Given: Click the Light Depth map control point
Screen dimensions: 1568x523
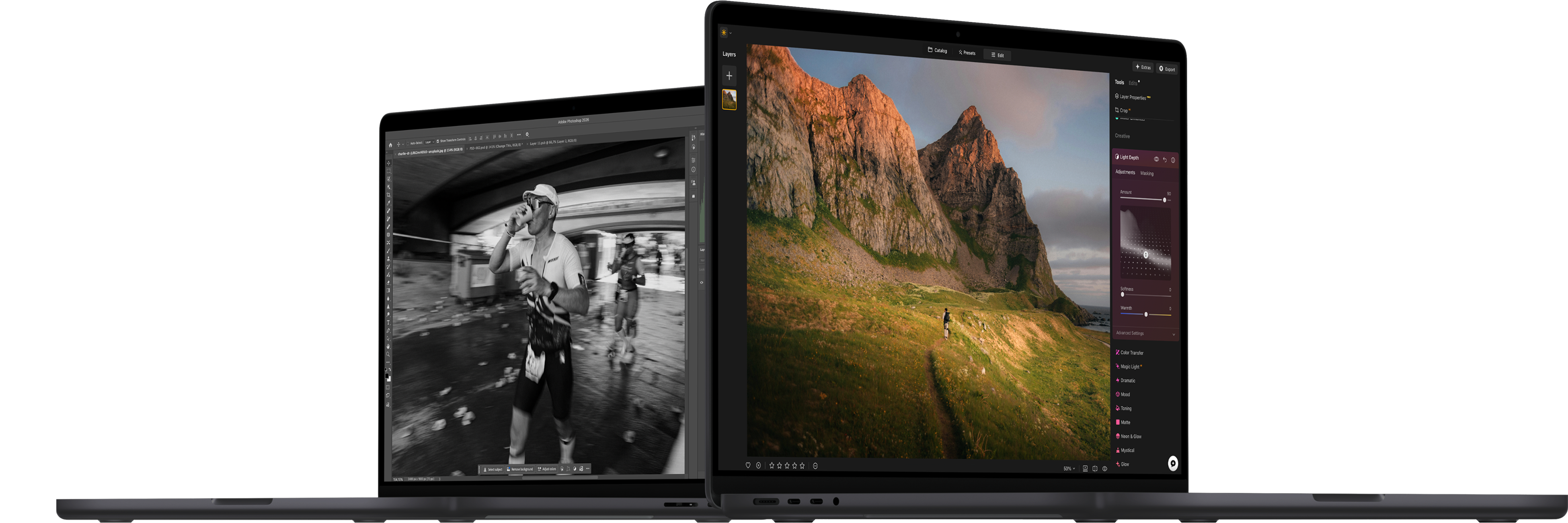Looking at the screenshot, I should tap(1145, 255).
